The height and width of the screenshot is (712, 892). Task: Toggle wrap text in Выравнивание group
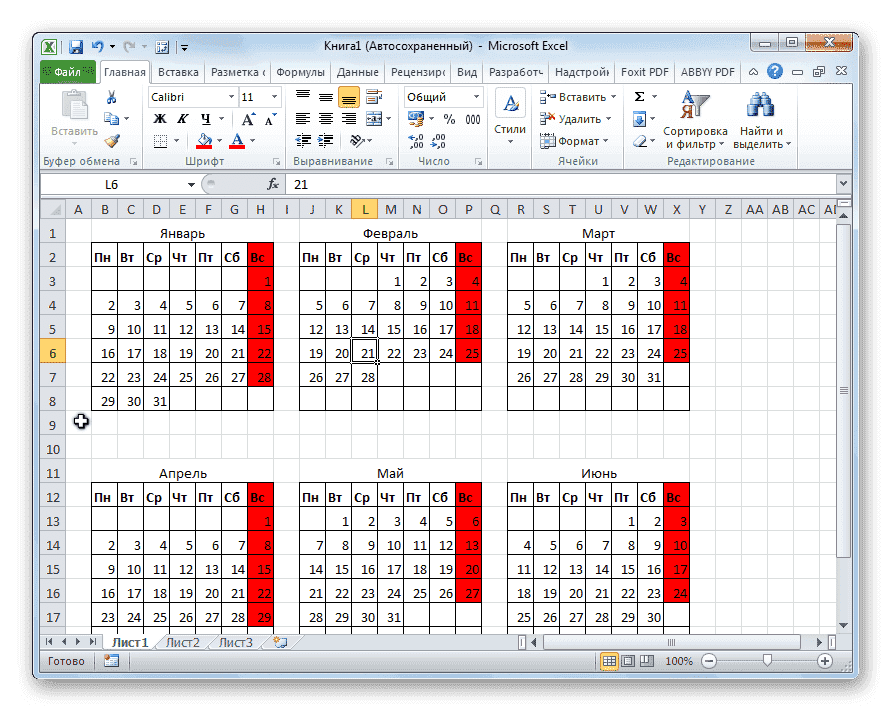point(376,95)
